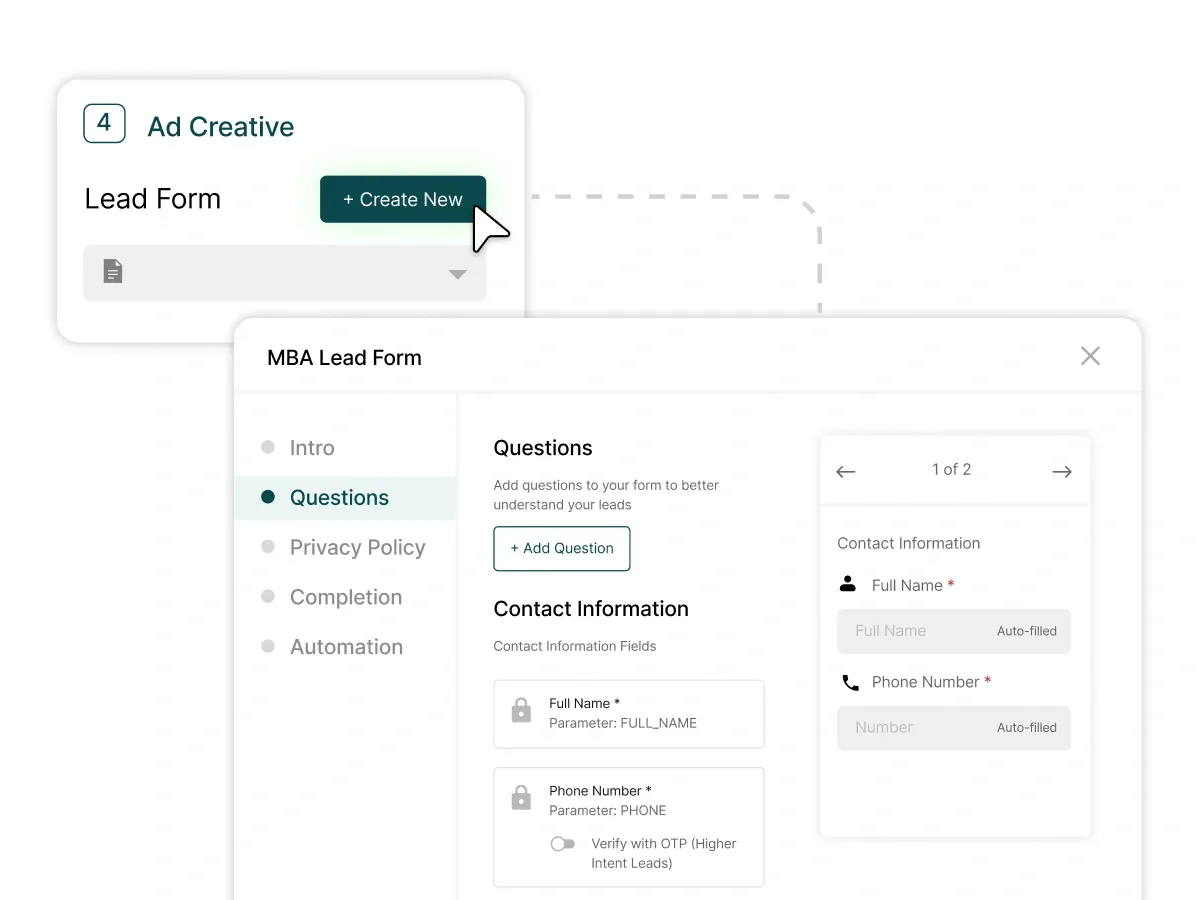Click the document icon in the Lead Form selector
Viewport: 1200px width, 900px height.
[x=112, y=271]
